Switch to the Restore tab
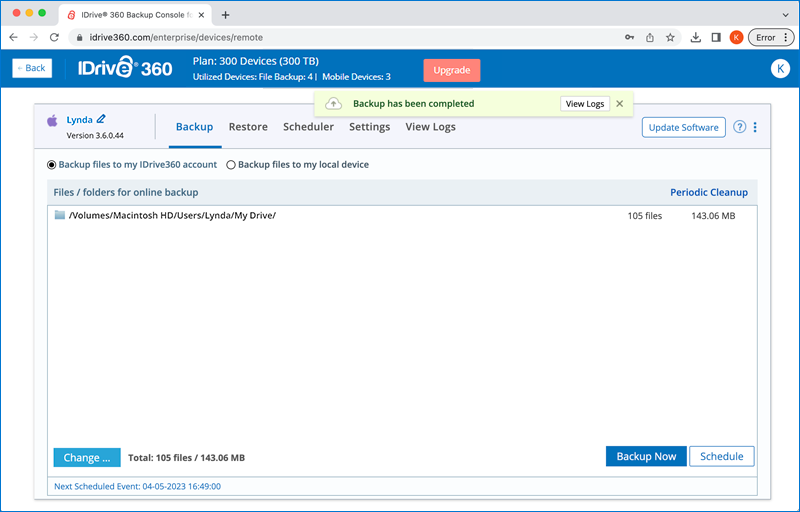800x512 pixels. 248,127
